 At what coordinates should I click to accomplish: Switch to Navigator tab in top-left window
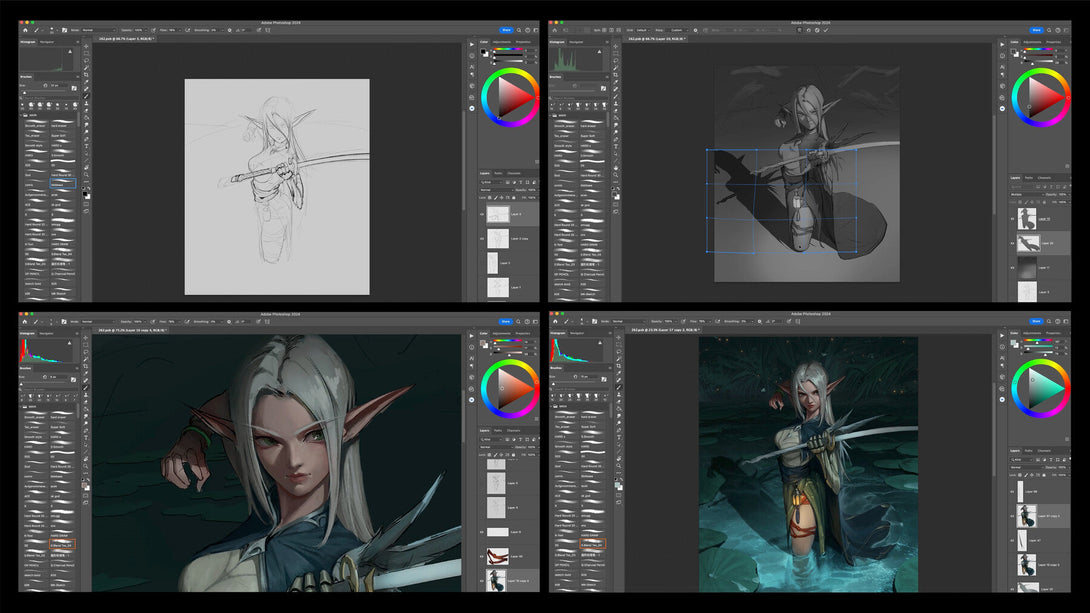[47, 42]
